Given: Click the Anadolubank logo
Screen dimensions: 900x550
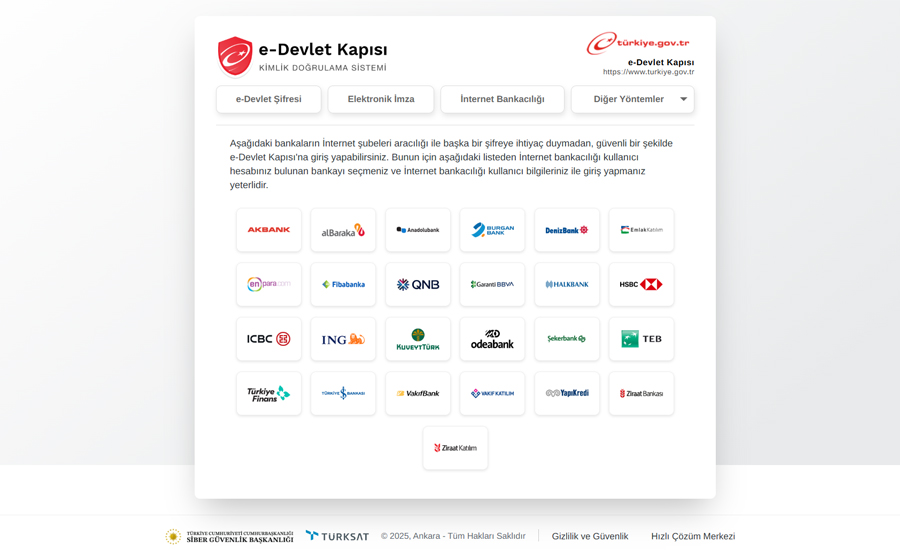Looking at the screenshot, I should (418, 230).
